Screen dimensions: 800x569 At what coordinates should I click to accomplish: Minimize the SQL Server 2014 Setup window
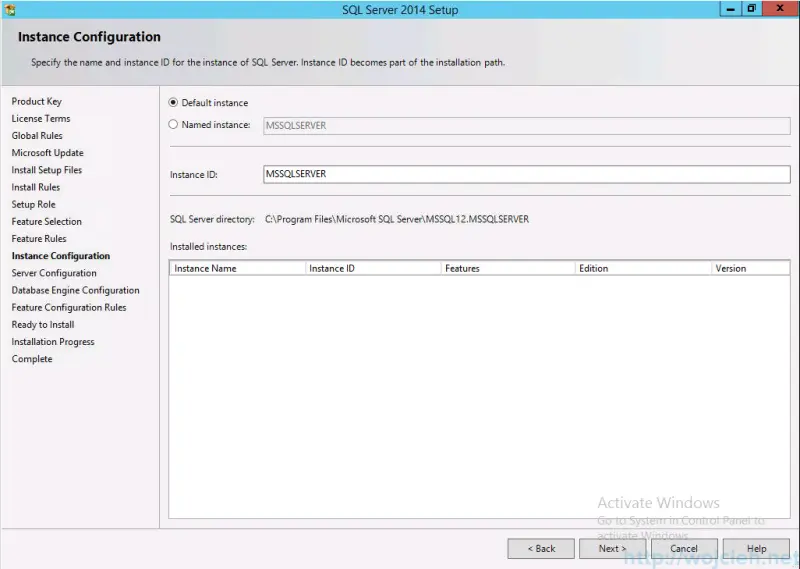point(731,9)
